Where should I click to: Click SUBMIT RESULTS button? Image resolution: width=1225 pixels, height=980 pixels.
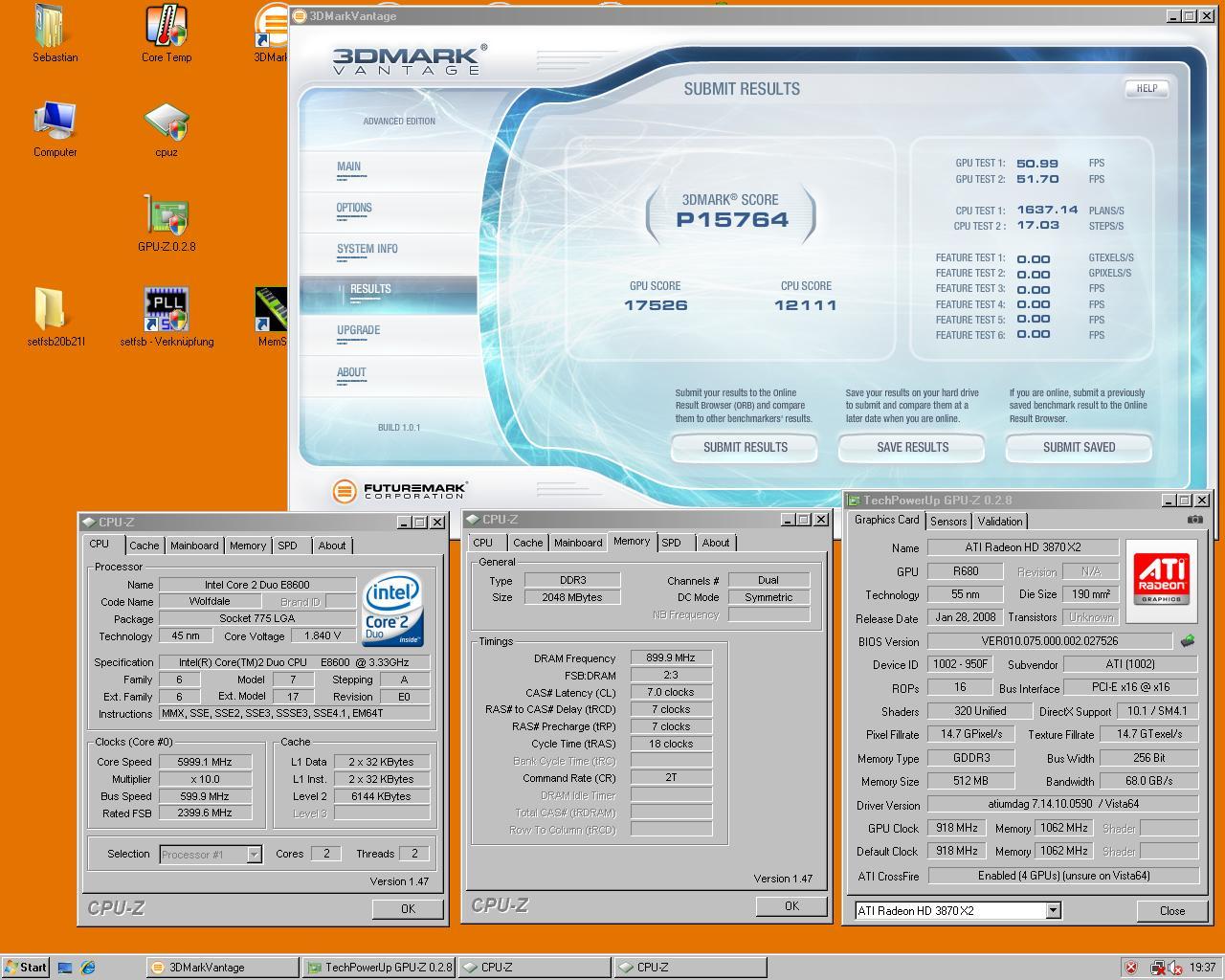pyautogui.click(x=745, y=447)
